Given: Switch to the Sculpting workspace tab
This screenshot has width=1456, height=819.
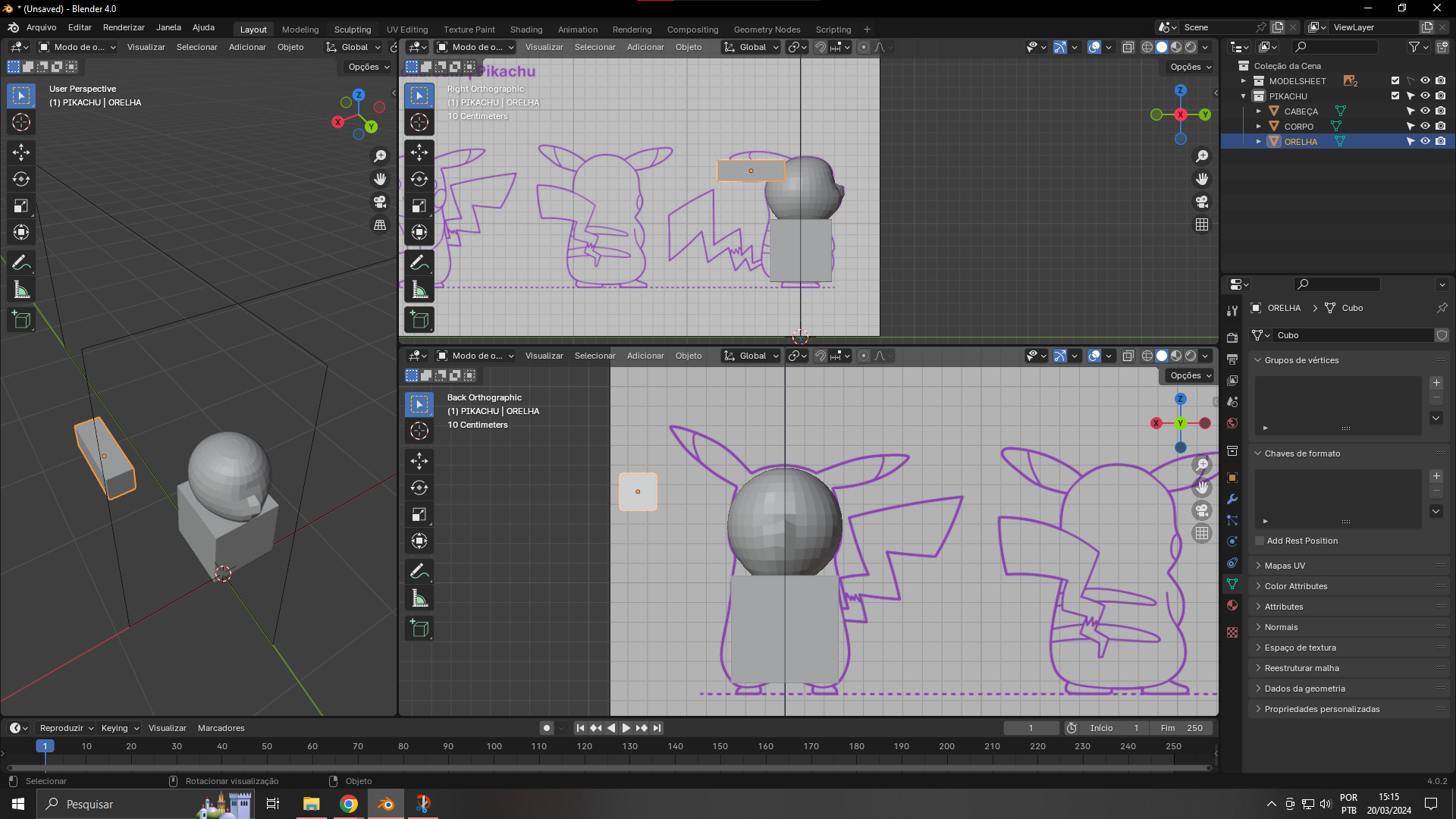Looking at the screenshot, I should tap(353, 30).
